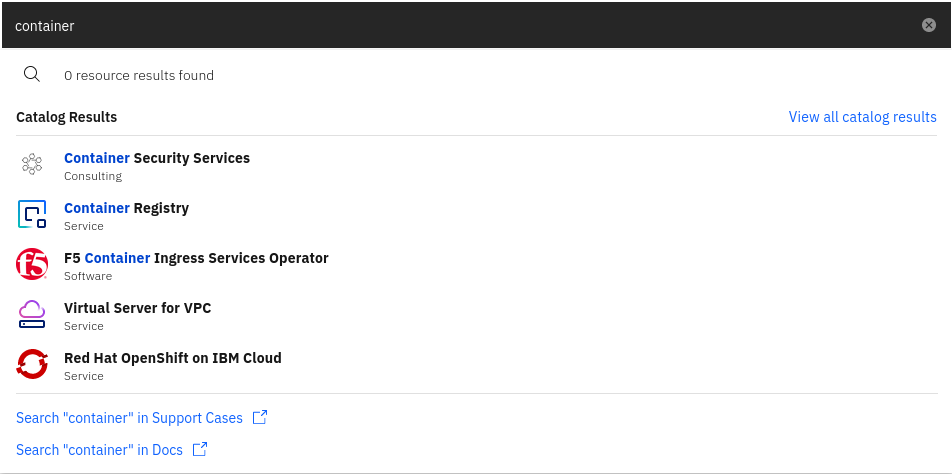Click the "Consulting" label under Container Security Services
The height and width of the screenshot is (474, 952).
pos(92,176)
